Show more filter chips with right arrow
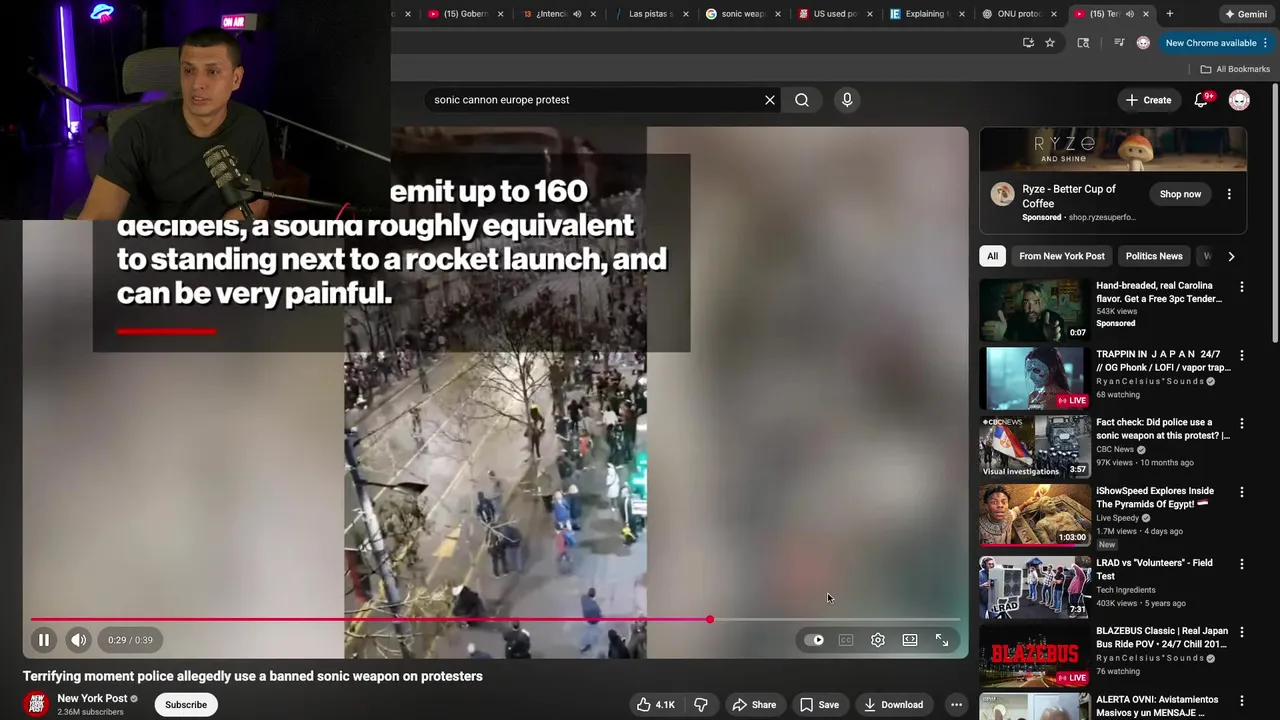Image resolution: width=1280 pixels, height=720 pixels. pyautogui.click(x=1231, y=256)
